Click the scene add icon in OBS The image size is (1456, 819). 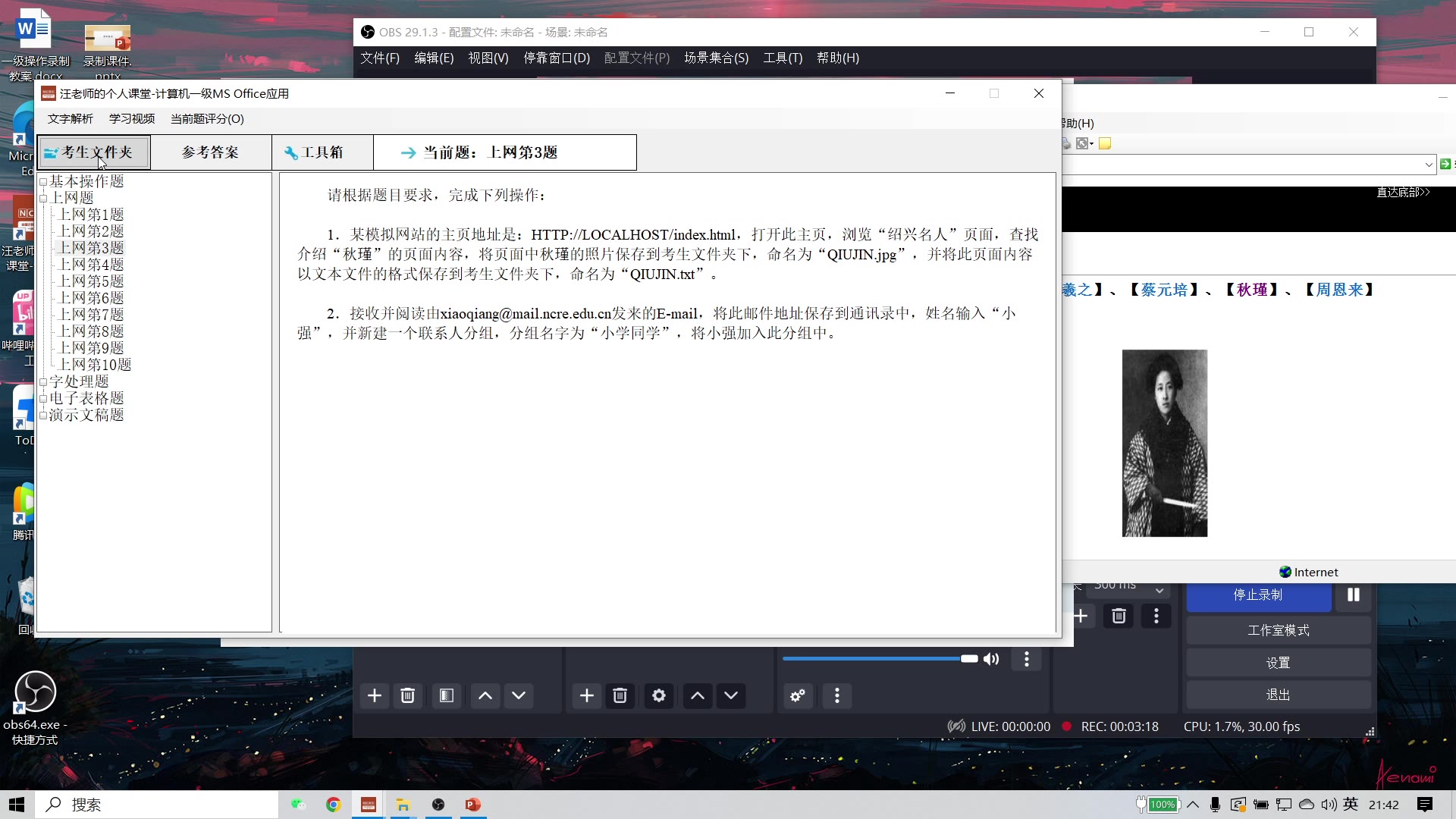click(x=374, y=696)
